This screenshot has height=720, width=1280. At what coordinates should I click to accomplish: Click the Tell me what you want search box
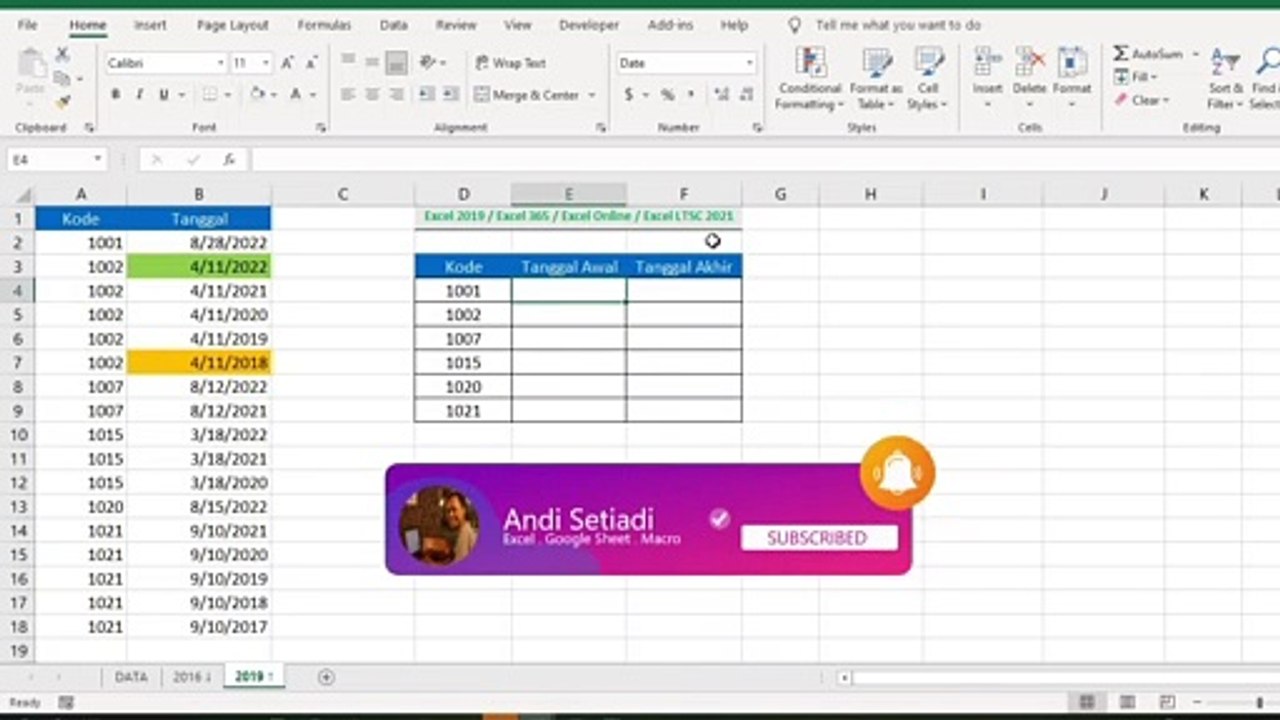pos(898,25)
